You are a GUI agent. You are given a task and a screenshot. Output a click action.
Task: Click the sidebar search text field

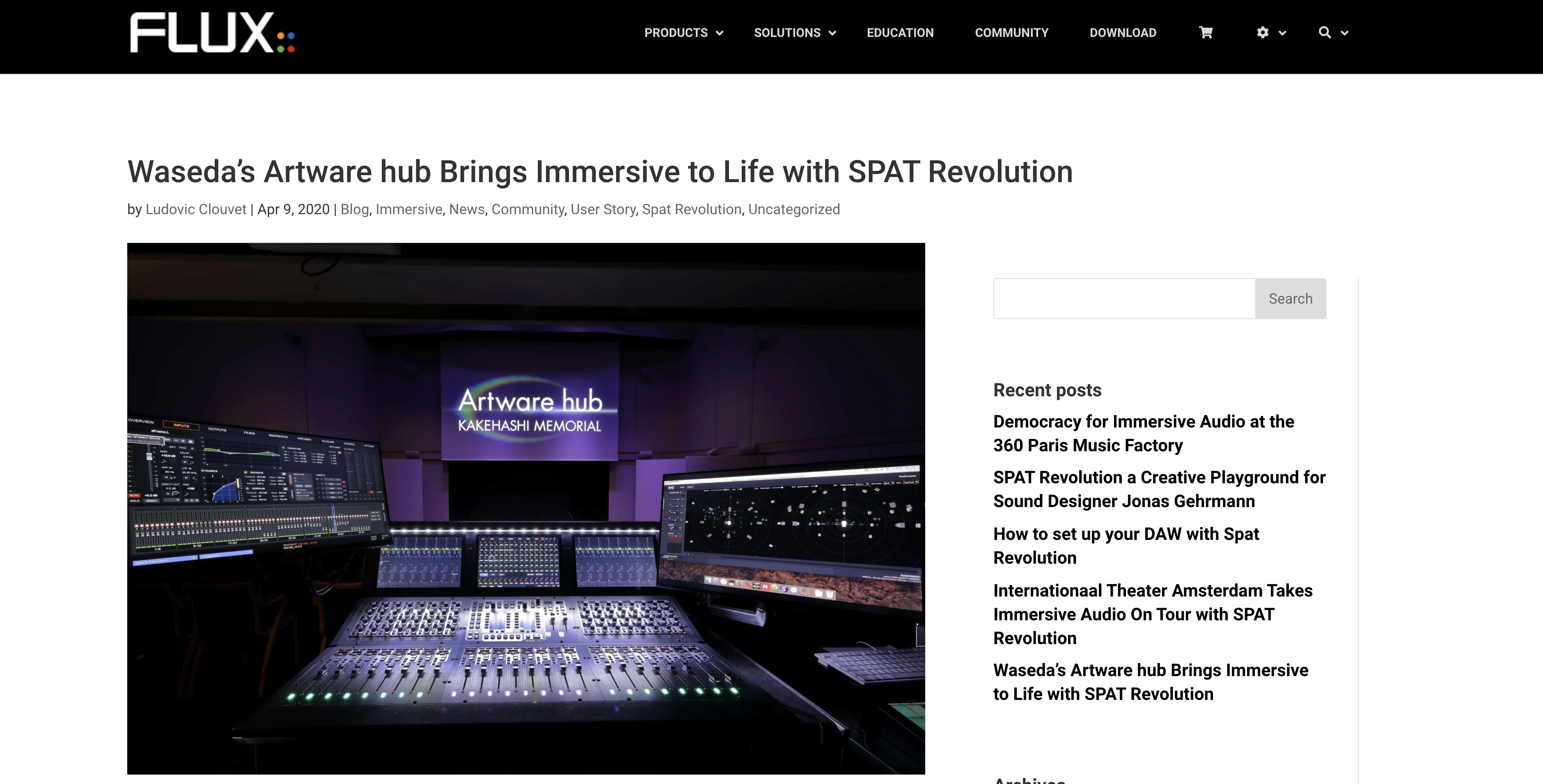click(x=1124, y=299)
